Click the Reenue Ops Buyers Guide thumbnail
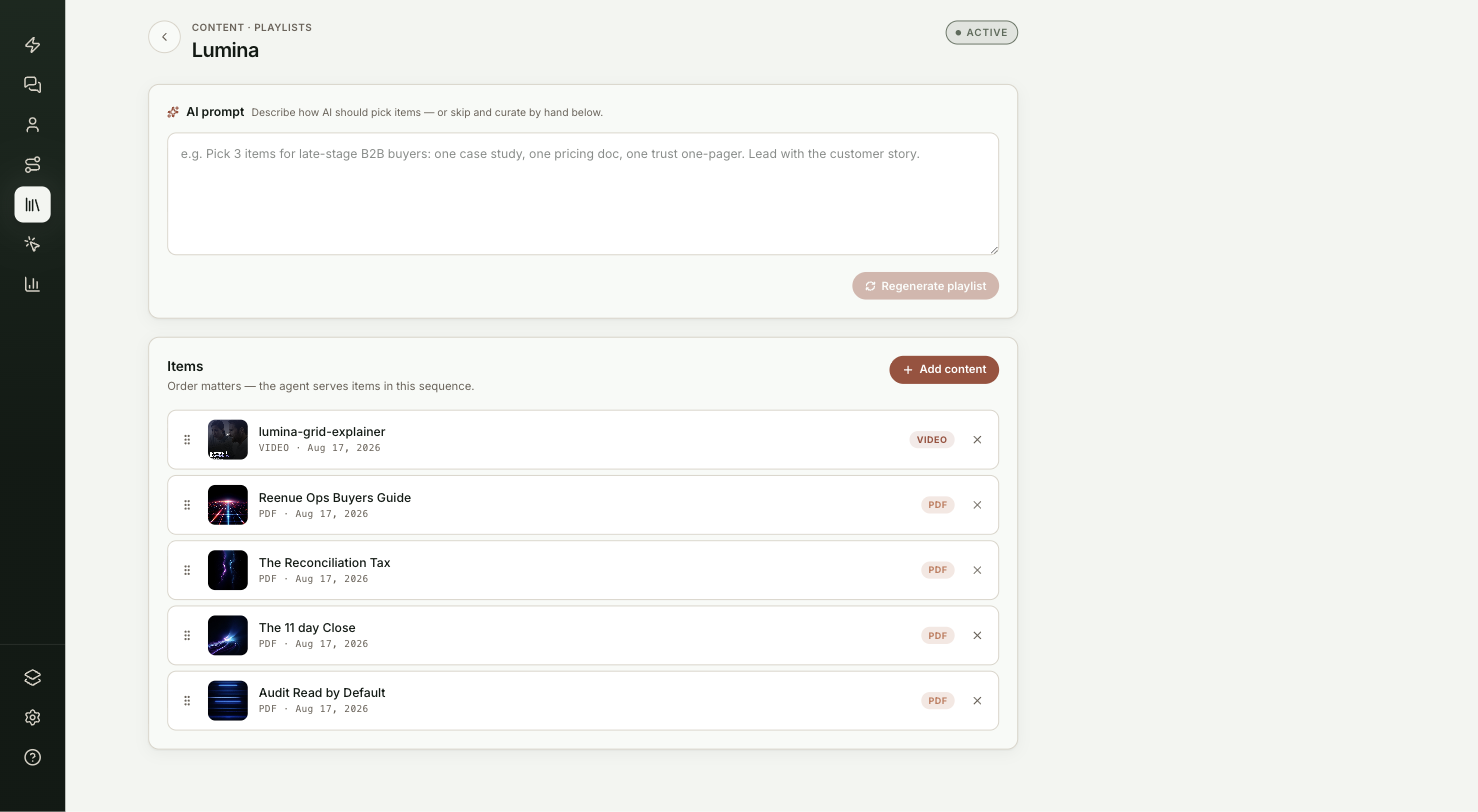 click(228, 505)
